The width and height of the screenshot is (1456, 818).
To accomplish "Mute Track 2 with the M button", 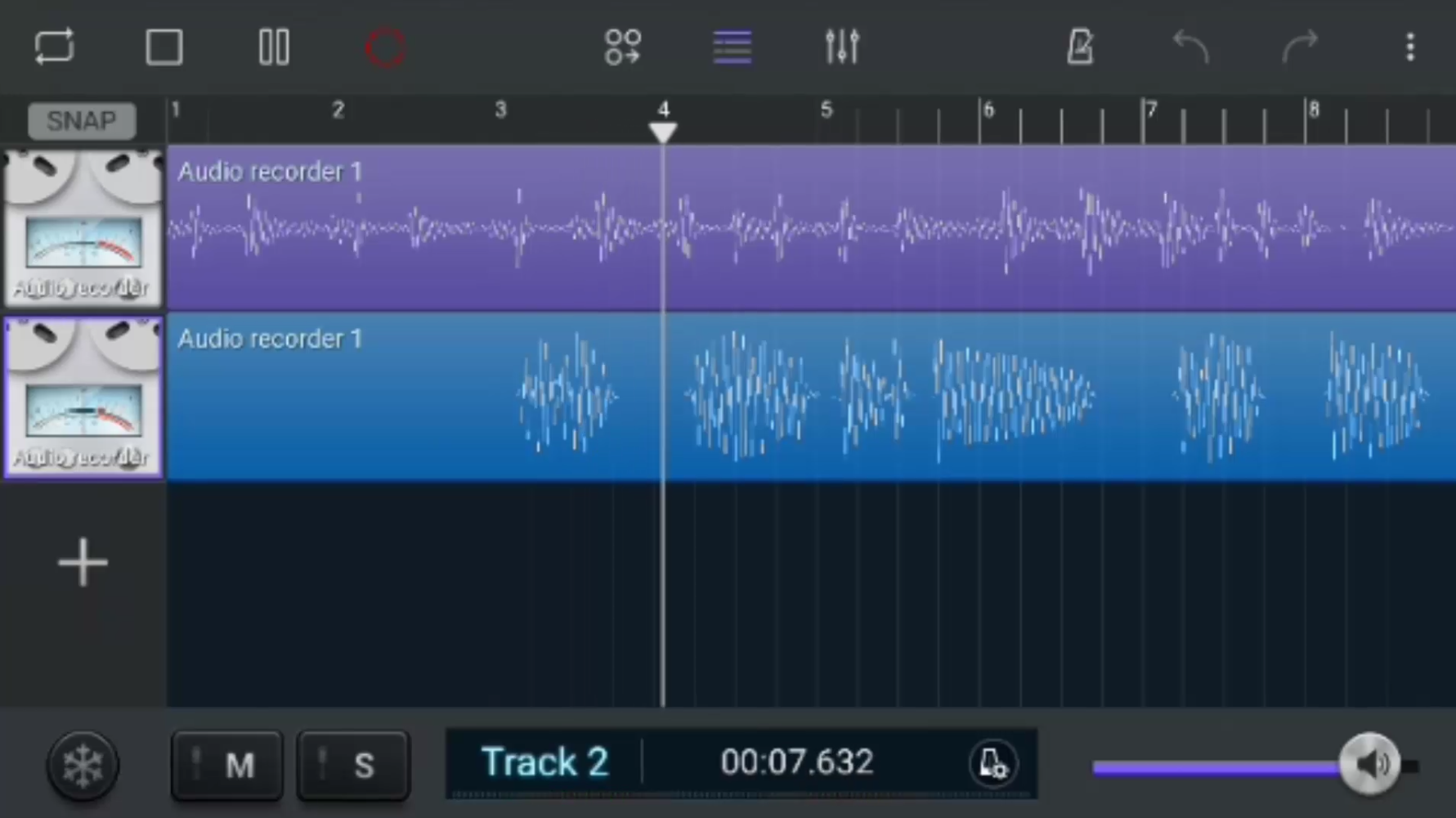I will pos(227,766).
